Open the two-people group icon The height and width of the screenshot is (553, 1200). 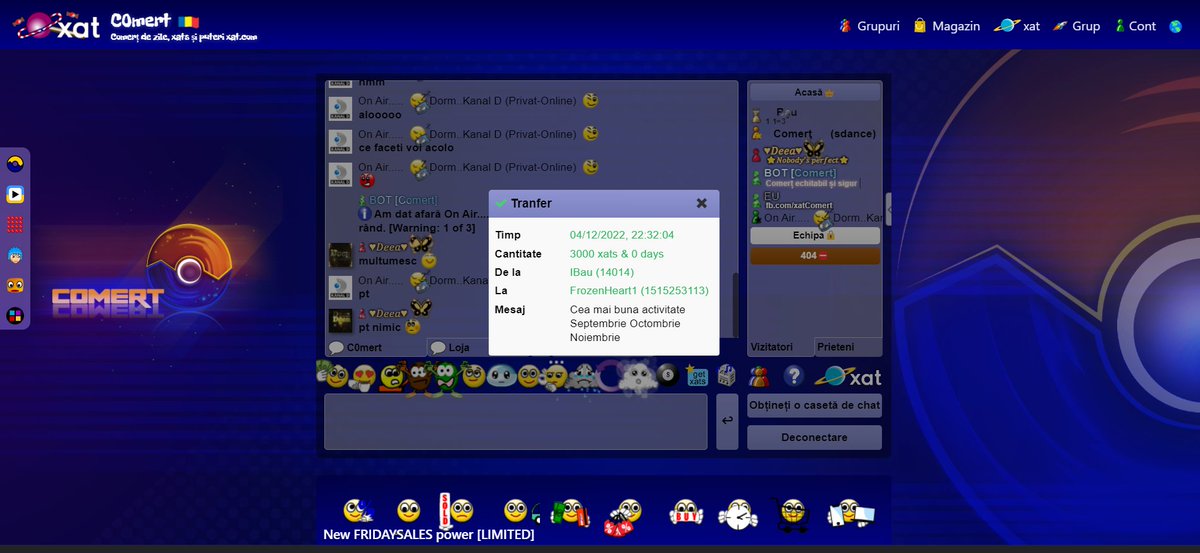(760, 376)
